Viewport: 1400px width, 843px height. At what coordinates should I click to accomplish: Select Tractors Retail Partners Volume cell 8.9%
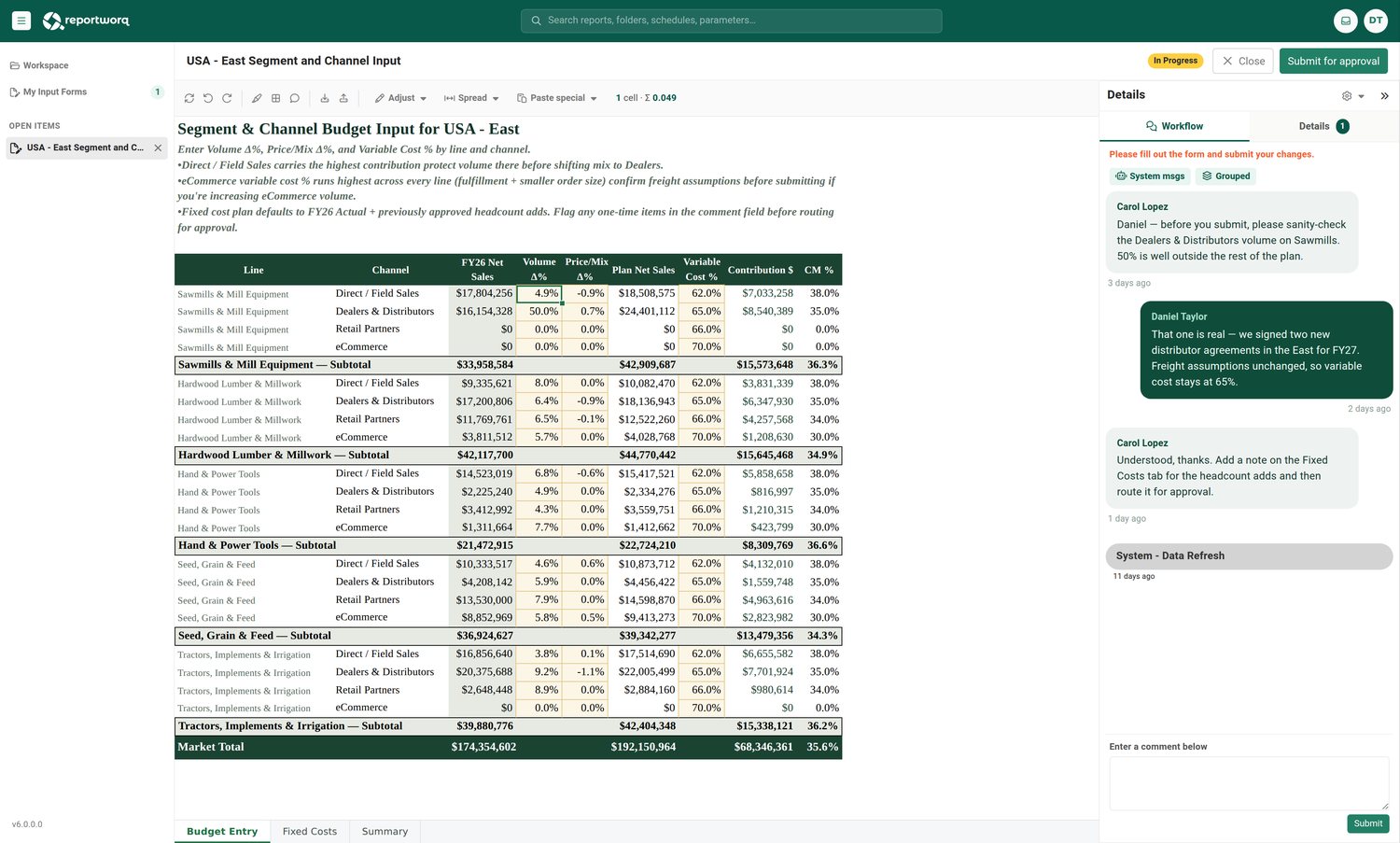(x=539, y=691)
